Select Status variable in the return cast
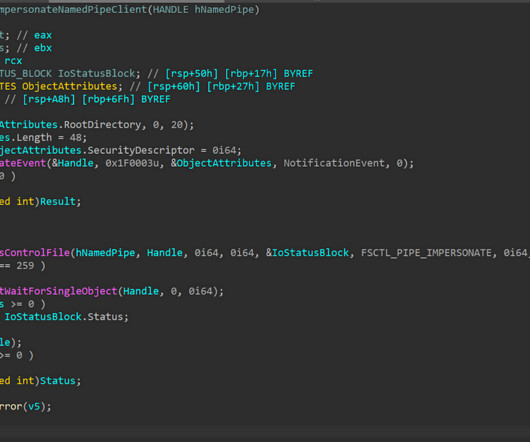The height and width of the screenshot is (442, 530). click(x=58, y=381)
